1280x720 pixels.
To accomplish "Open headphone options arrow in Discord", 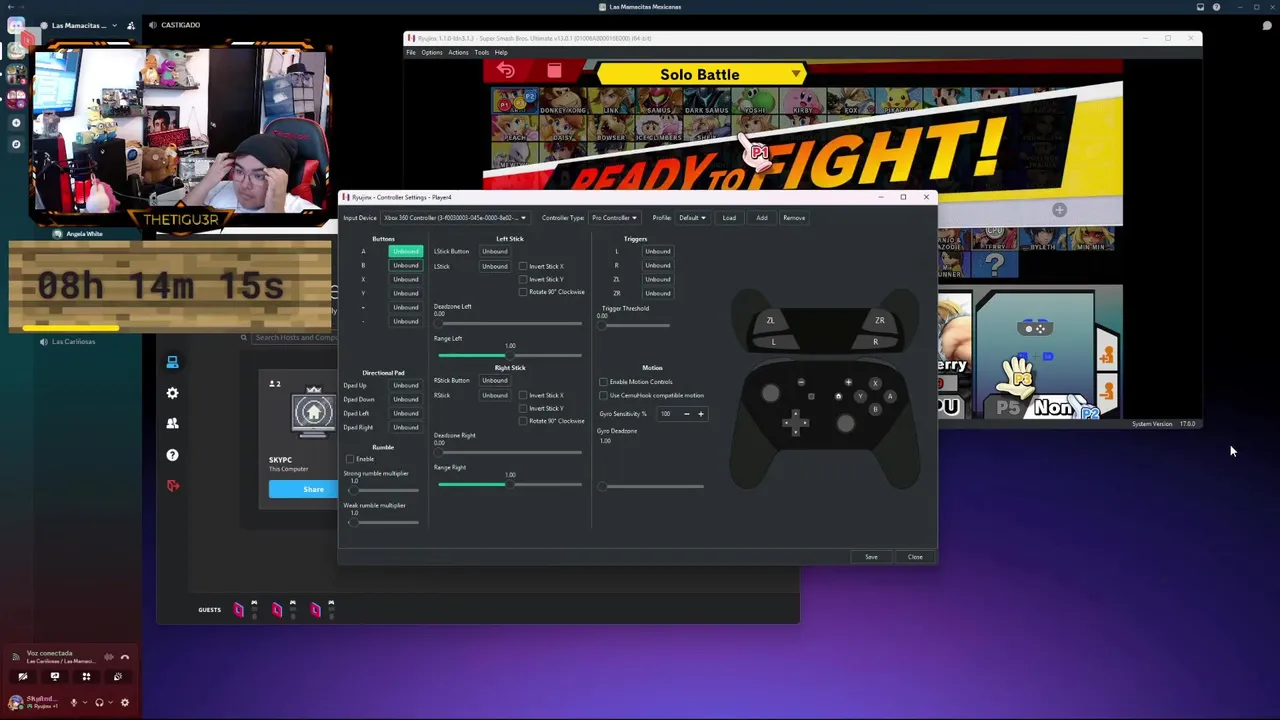I will click(109, 703).
